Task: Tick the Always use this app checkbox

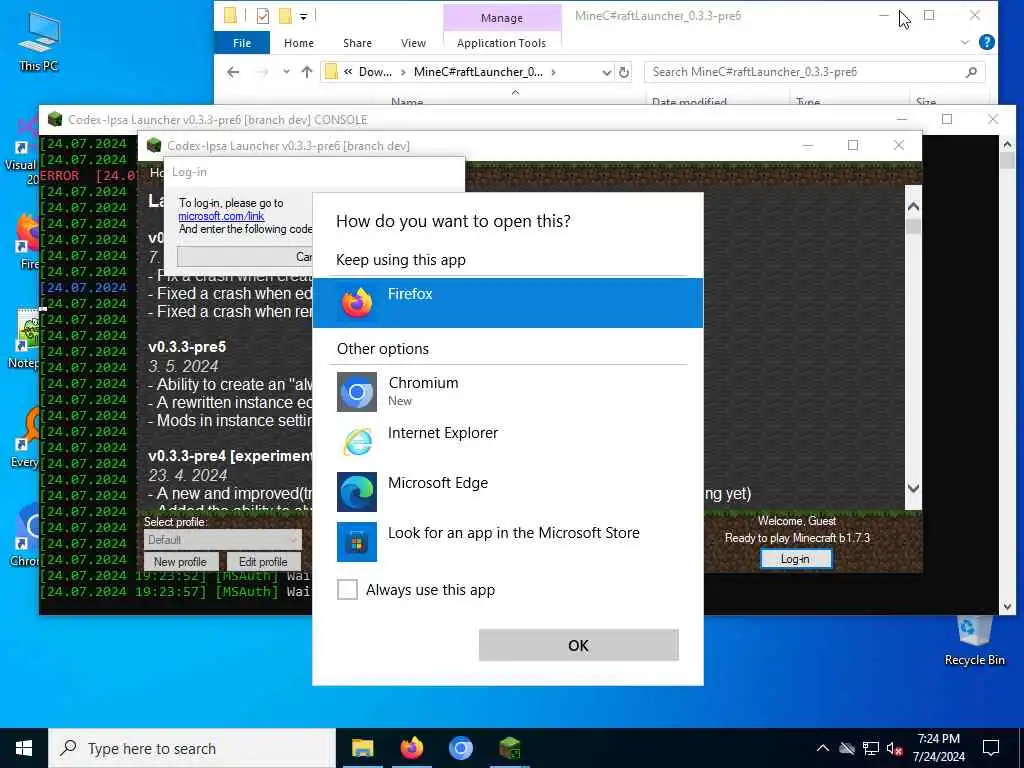Action: pos(347,590)
